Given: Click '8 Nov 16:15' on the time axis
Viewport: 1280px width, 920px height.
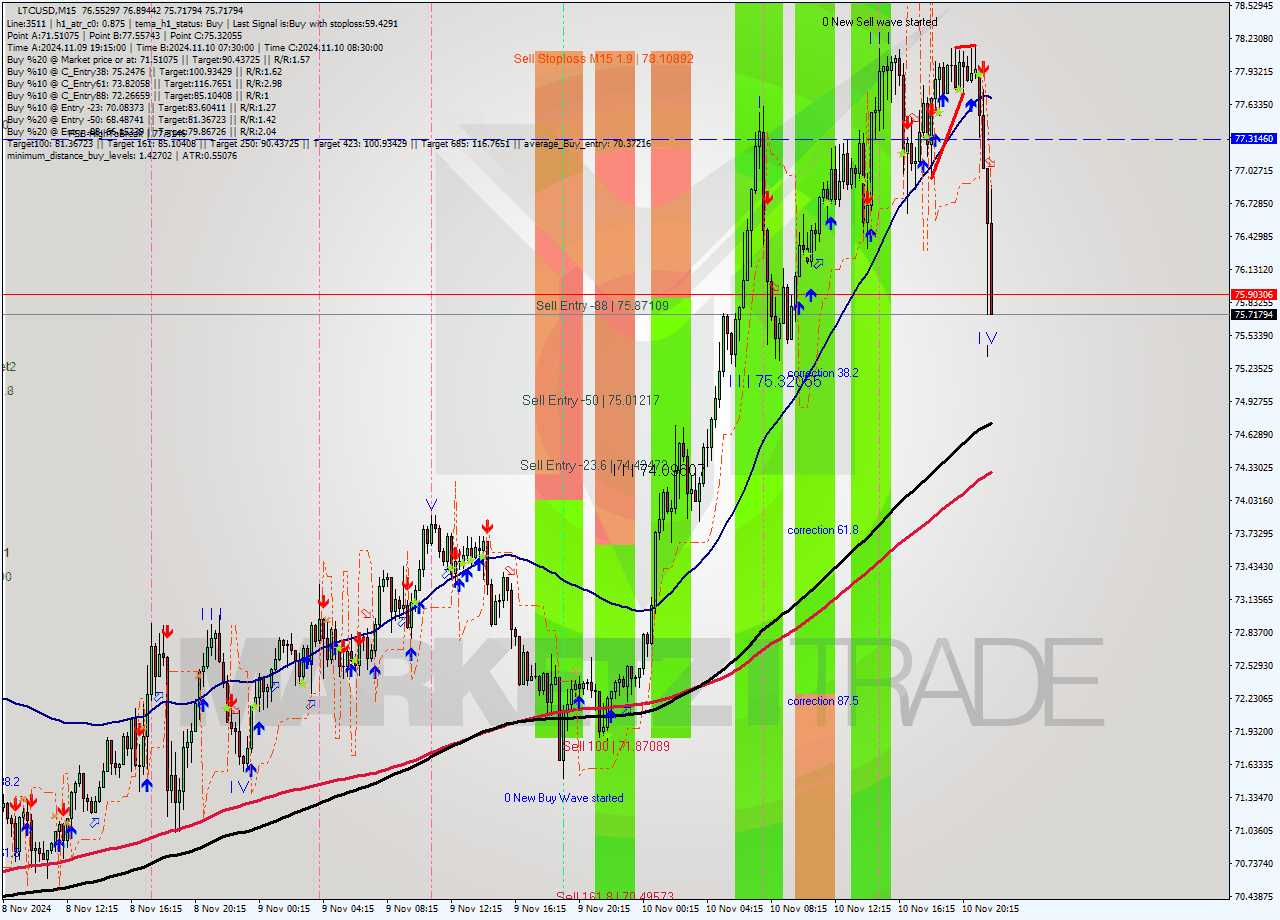Looking at the screenshot, I should tap(158, 909).
